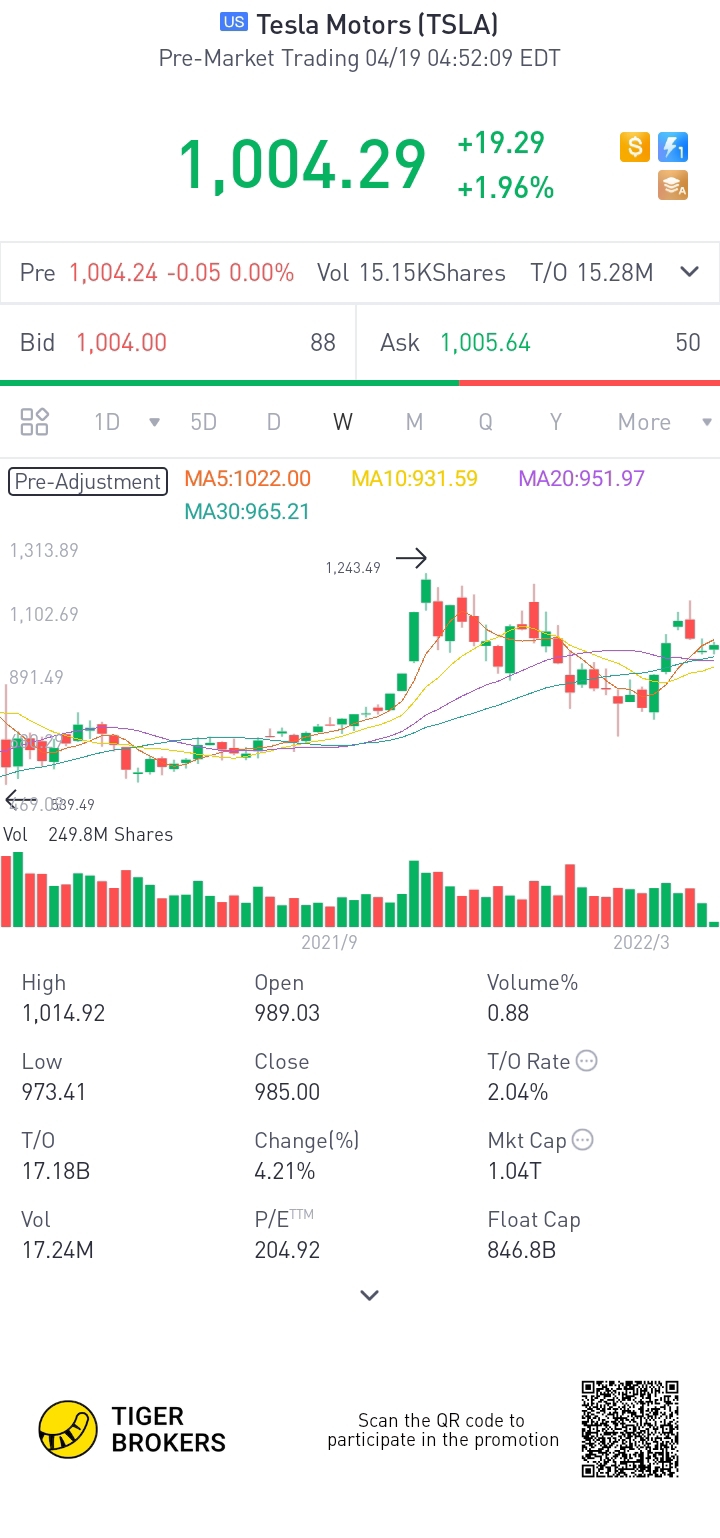Select the W weekly chart tab
The image size is (720, 1538).
(343, 422)
